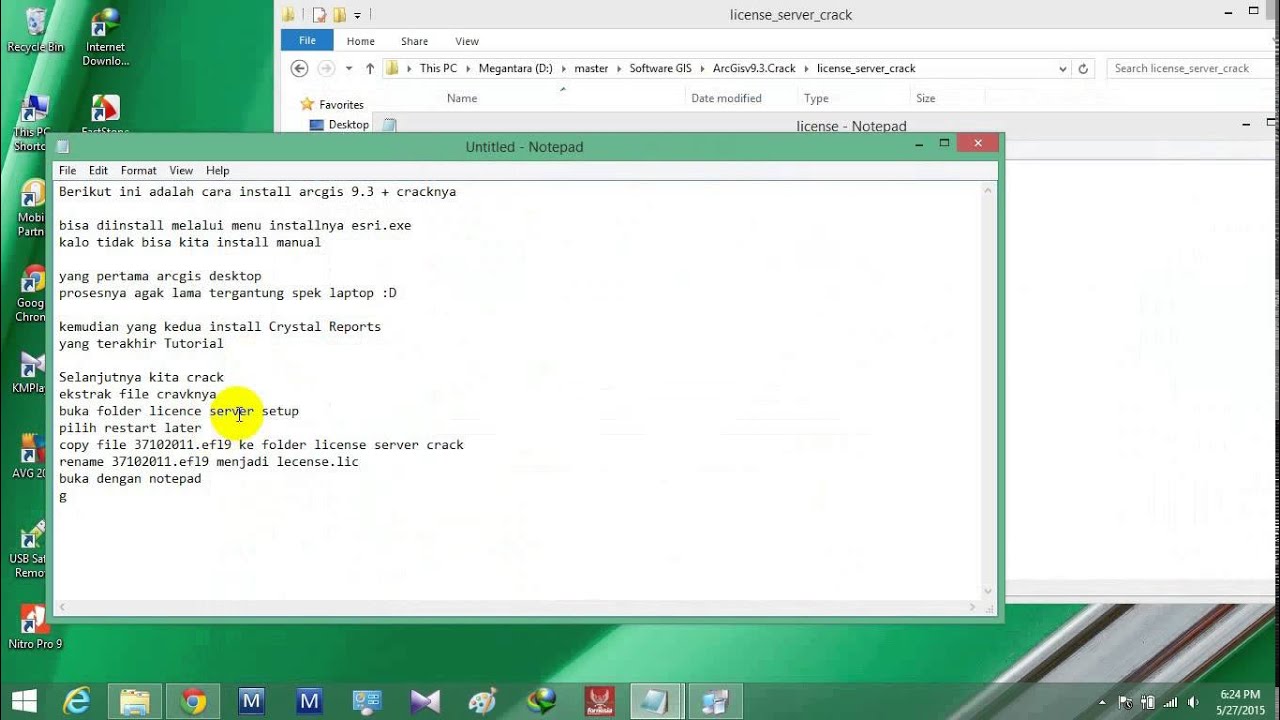Image resolution: width=1280 pixels, height=720 pixels.
Task: Open the Recycle Bin desktop icon
Action: pyautogui.click(x=35, y=30)
